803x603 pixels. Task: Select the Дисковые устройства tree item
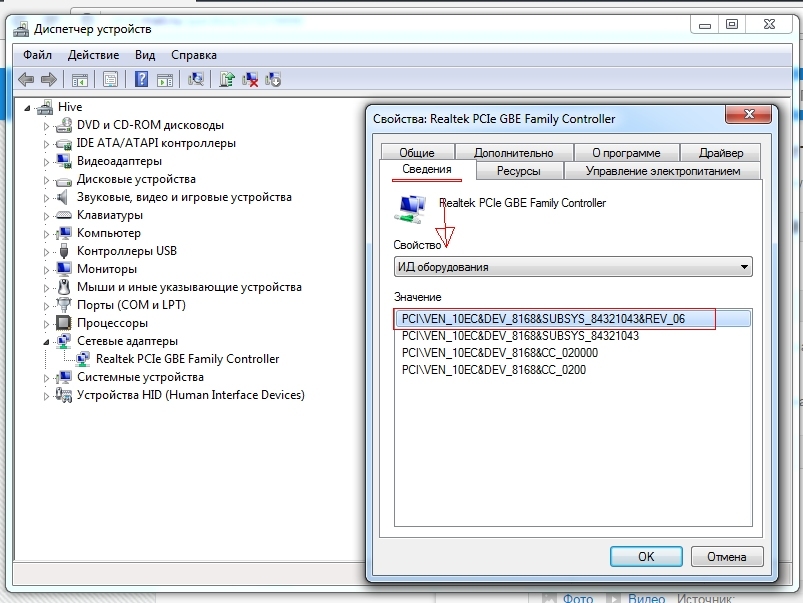(x=136, y=179)
